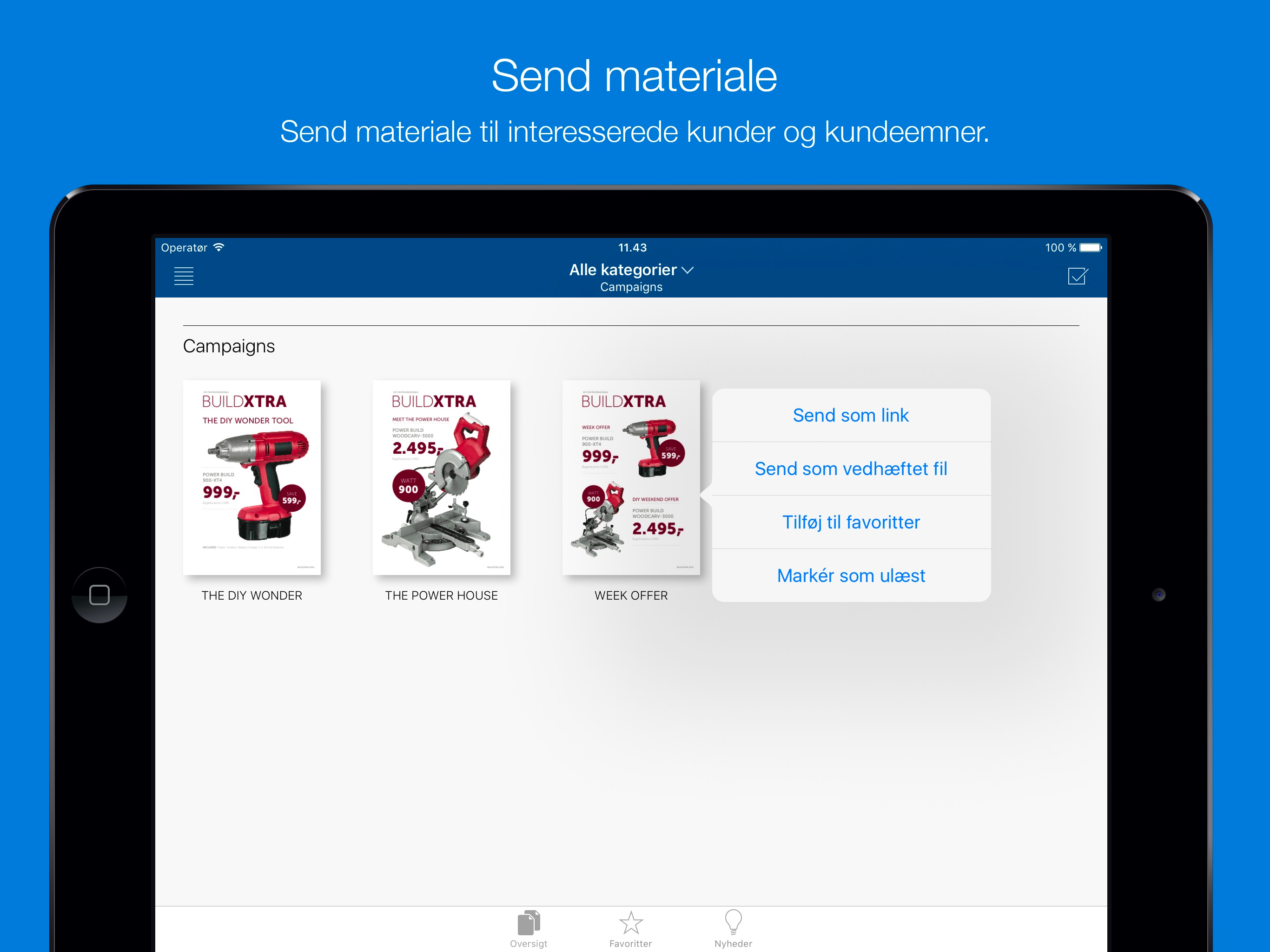Tap the Wi-Fi status icon
The height and width of the screenshot is (952, 1270).
pos(219,247)
